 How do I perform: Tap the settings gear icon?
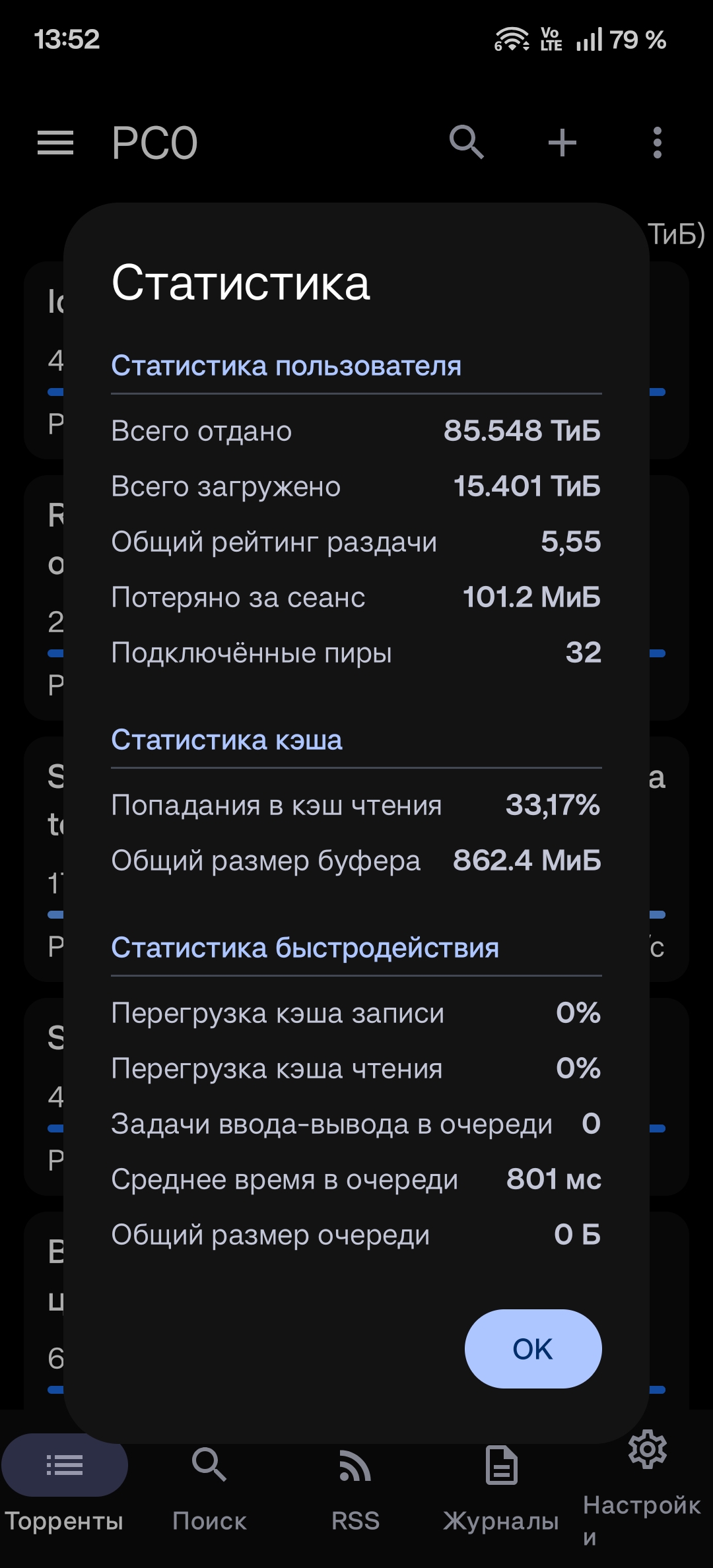[647, 1449]
